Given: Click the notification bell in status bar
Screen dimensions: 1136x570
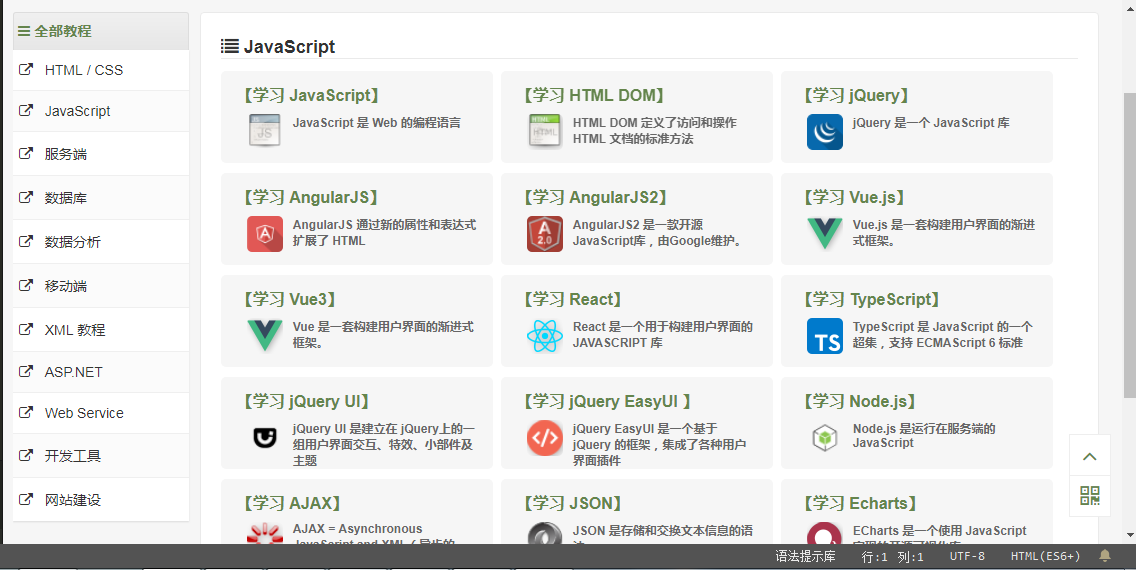Looking at the screenshot, I should (x=1105, y=556).
